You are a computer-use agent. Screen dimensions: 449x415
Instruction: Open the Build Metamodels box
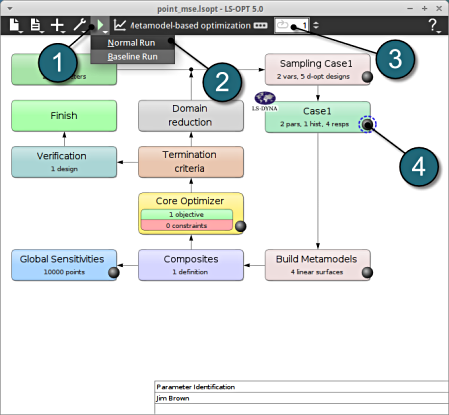click(x=318, y=265)
